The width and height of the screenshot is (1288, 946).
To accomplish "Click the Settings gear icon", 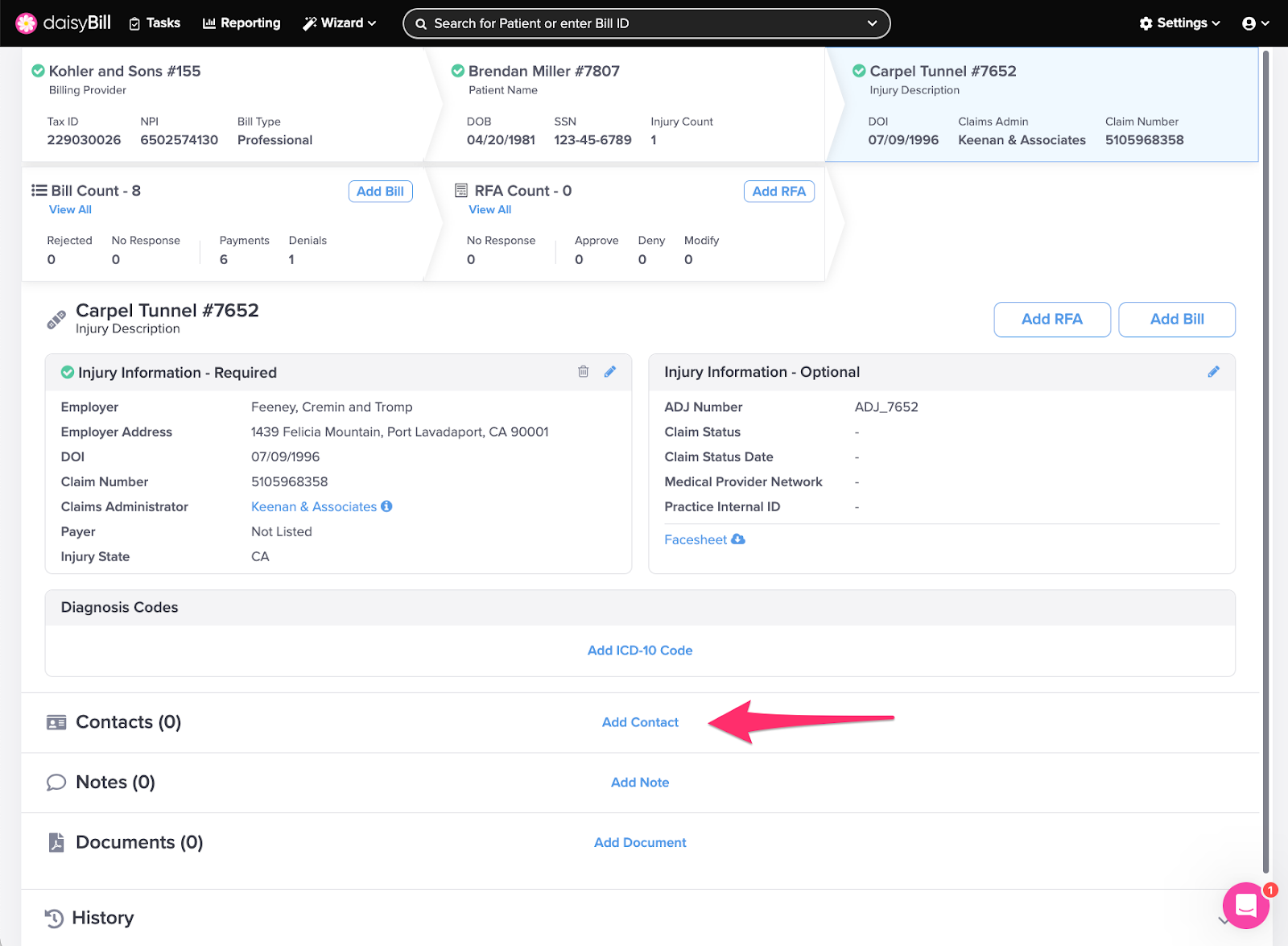I will pyautogui.click(x=1146, y=23).
